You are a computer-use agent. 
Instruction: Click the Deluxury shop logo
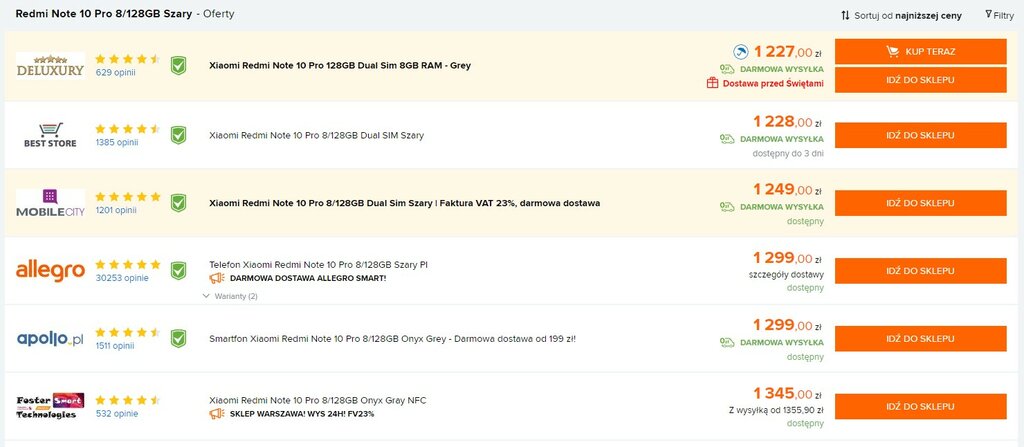[x=50, y=66]
